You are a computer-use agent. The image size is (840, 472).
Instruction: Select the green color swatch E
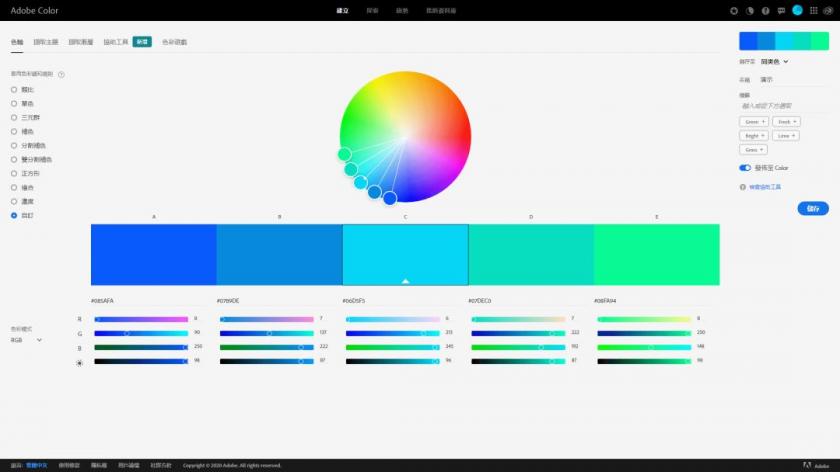656,254
